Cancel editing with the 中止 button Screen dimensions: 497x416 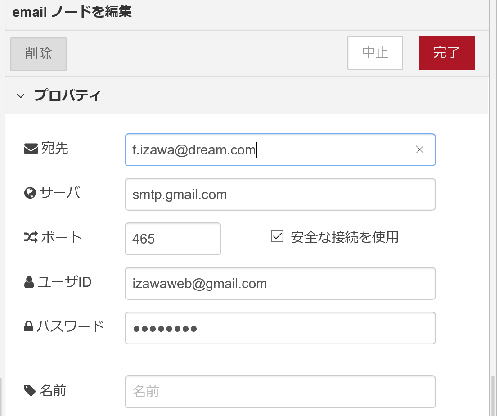375,53
